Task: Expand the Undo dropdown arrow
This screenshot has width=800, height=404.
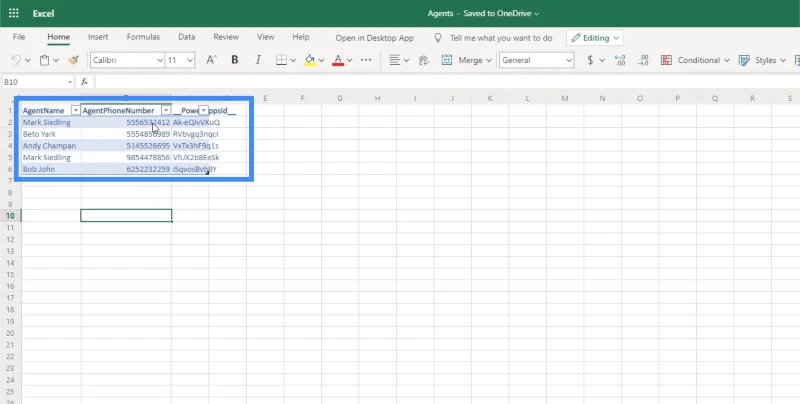Action: point(28,60)
